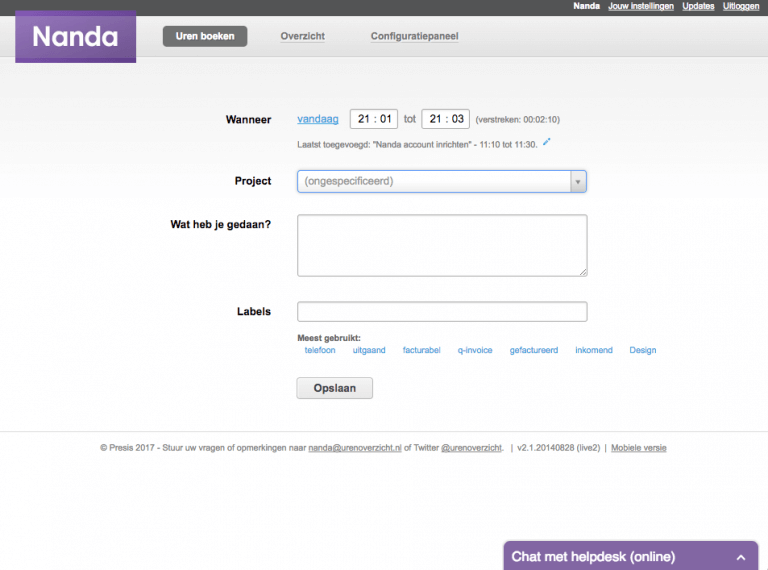Open the Configuratiepaneel tab
Image resolution: width=768 pixels, height=570 pixels.
coord(414,36)
